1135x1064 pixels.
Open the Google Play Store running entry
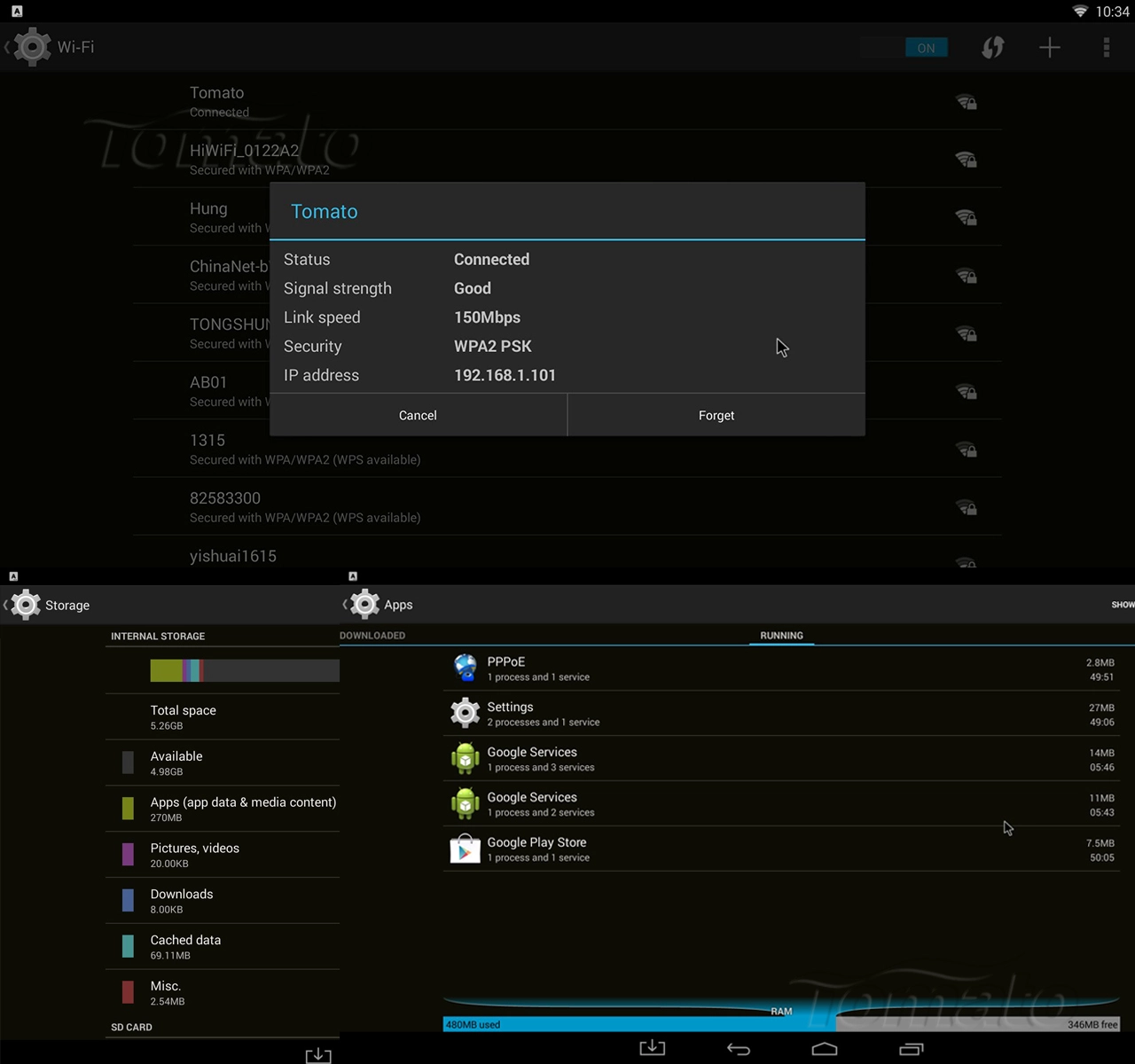click(x=781, y=849)
